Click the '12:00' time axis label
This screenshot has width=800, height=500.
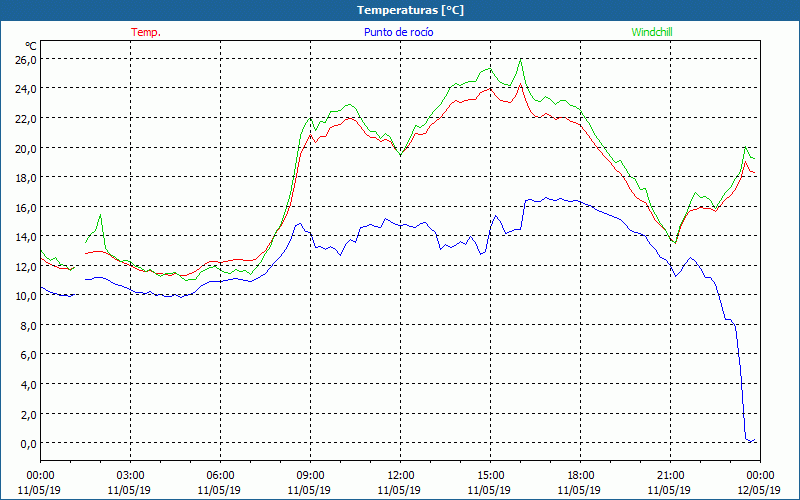click(x=401, y=475)
